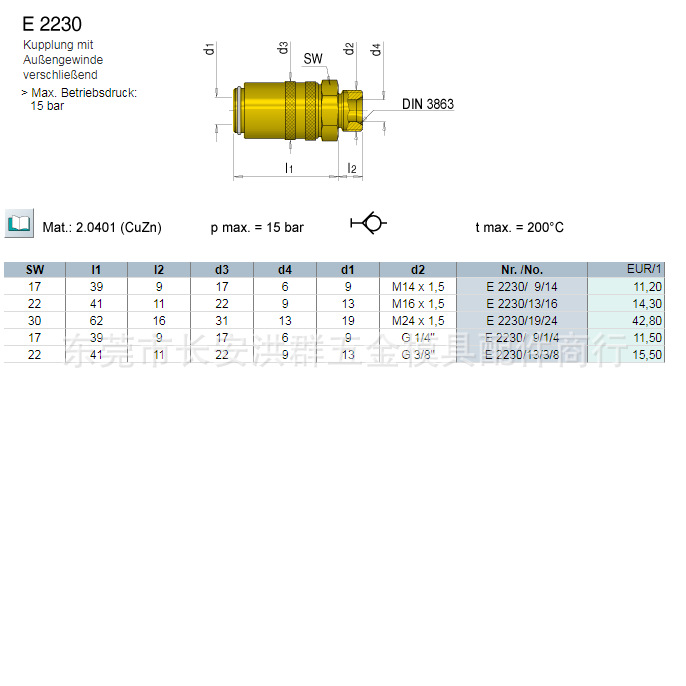Screen dimensions: 686x686
Task: Click the price 11,20
Action: click(x=648, y=287)
